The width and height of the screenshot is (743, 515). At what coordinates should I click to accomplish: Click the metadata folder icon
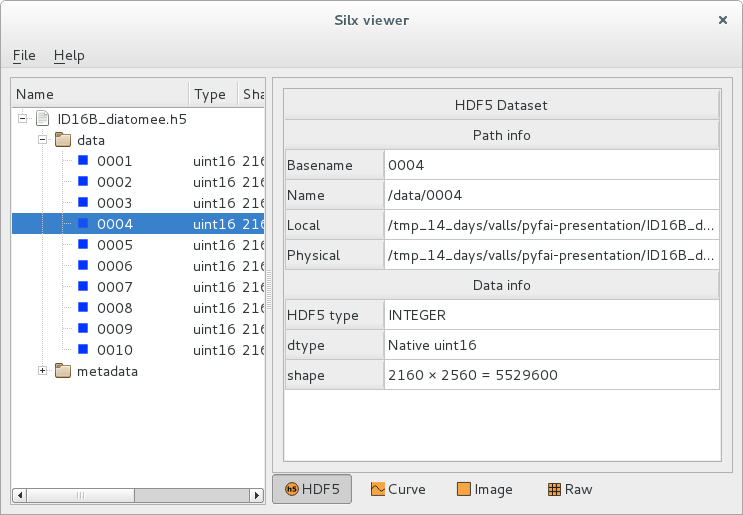click(x=62, y=371)
